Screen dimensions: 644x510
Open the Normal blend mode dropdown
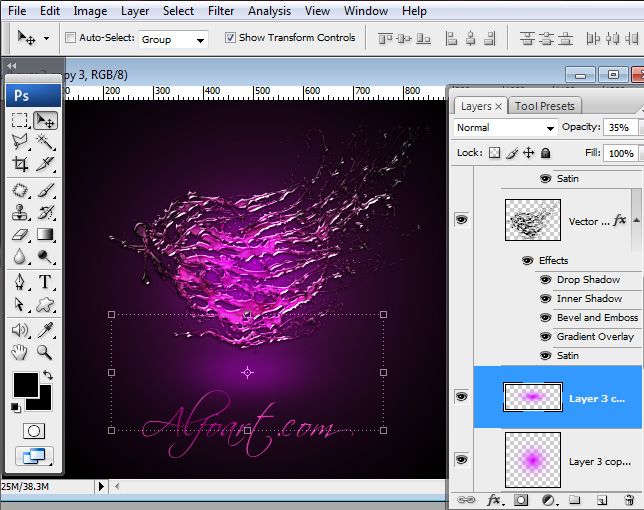pos(506,128)
